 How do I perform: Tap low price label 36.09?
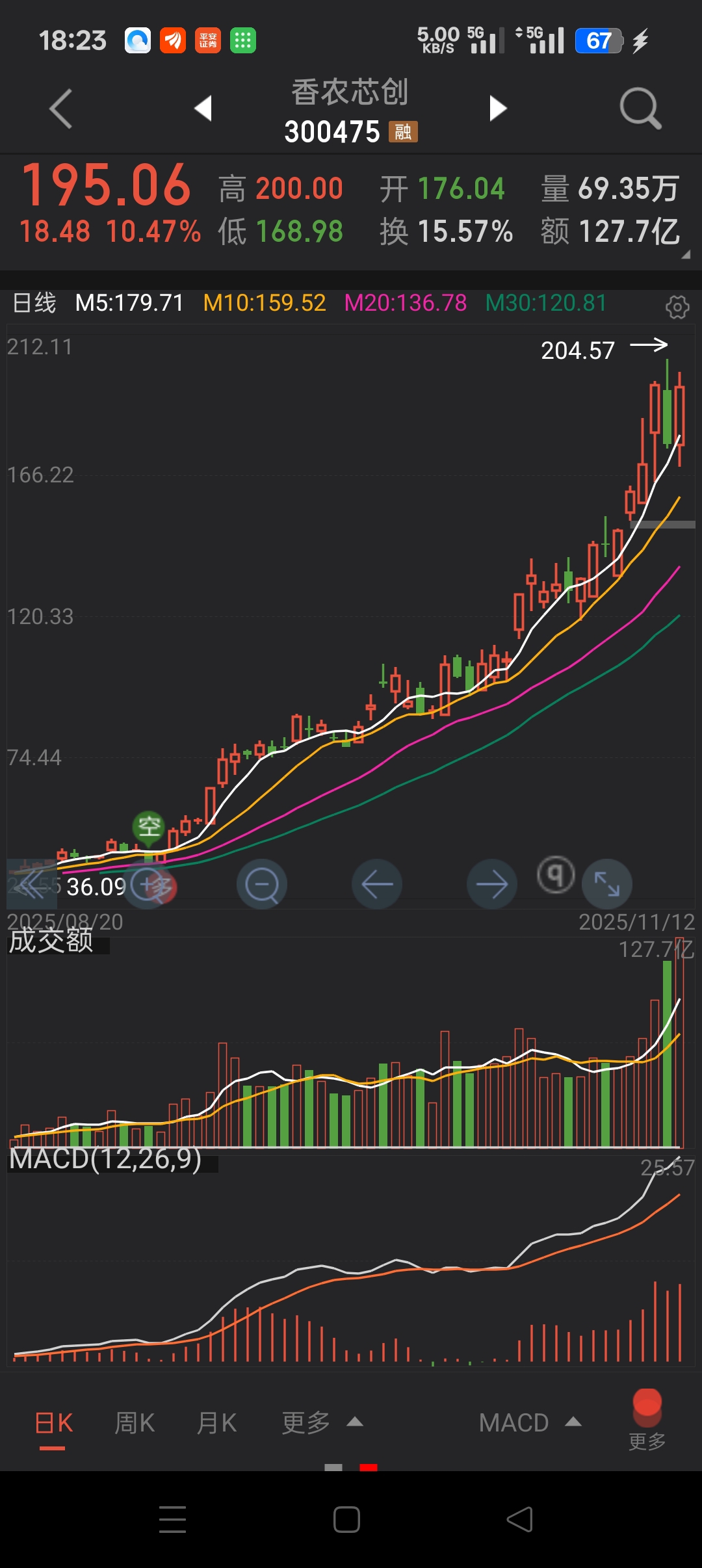[96, 887]
